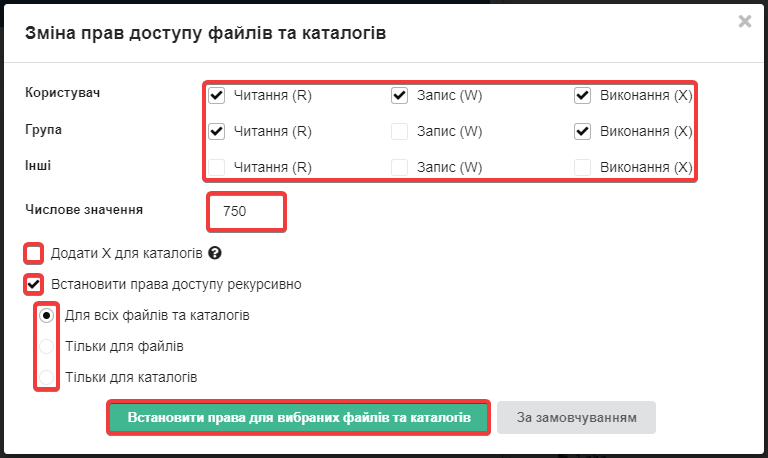768x458 pixels.
Task: Enable Інші Виконання (X) checkbox
Action: click(x=582, y=167)
